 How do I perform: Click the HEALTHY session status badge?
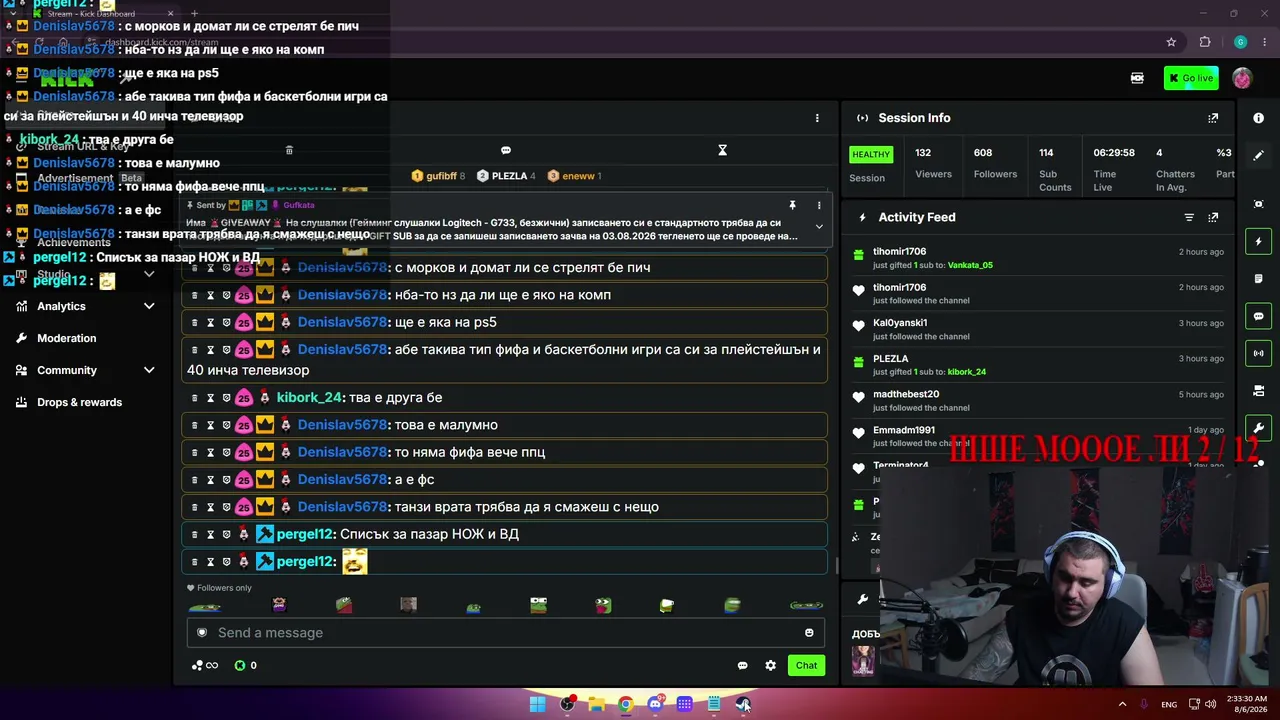tap(870, 154)
